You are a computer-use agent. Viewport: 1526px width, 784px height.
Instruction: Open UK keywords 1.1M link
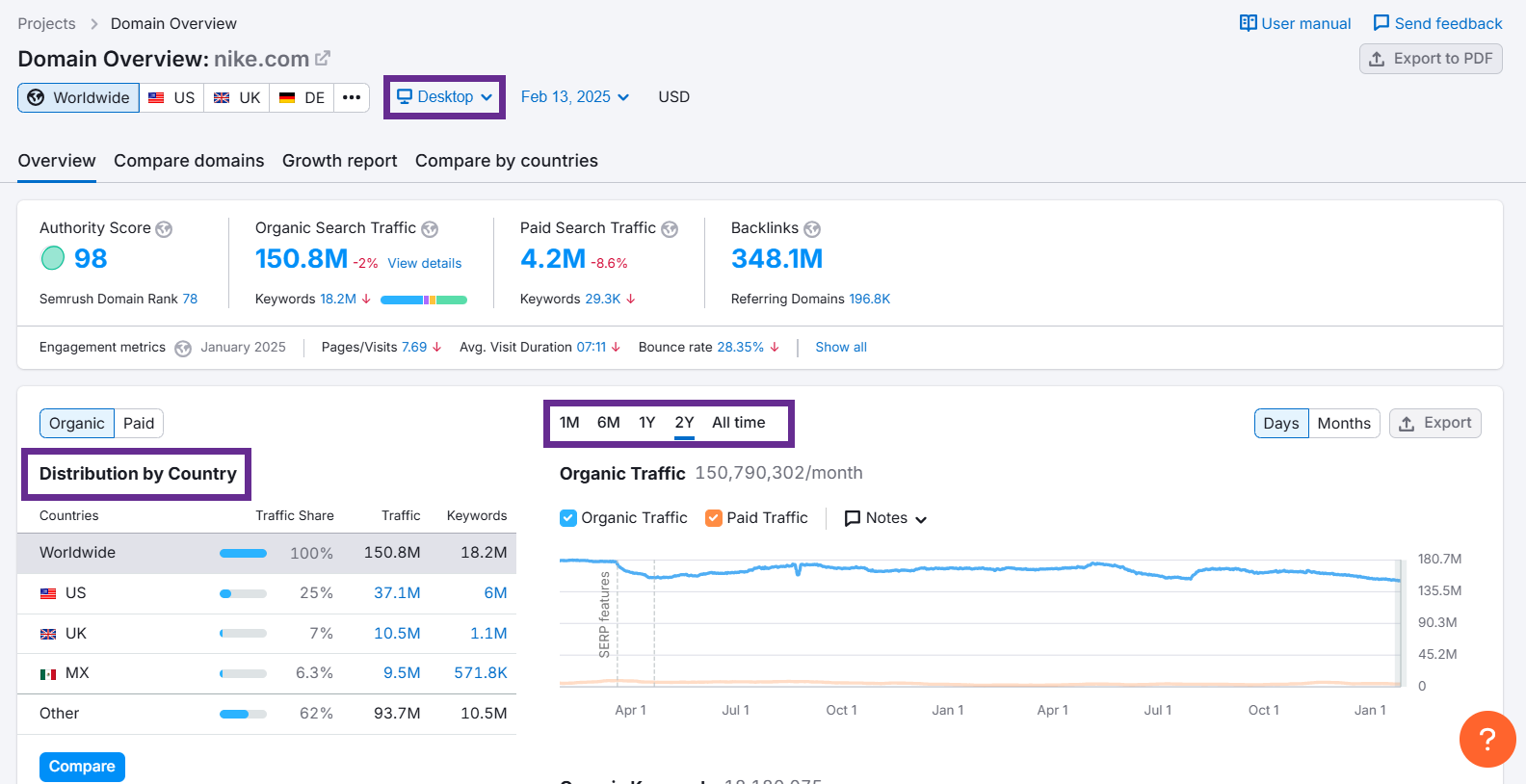pyautogui.click(x=488, y=634)
